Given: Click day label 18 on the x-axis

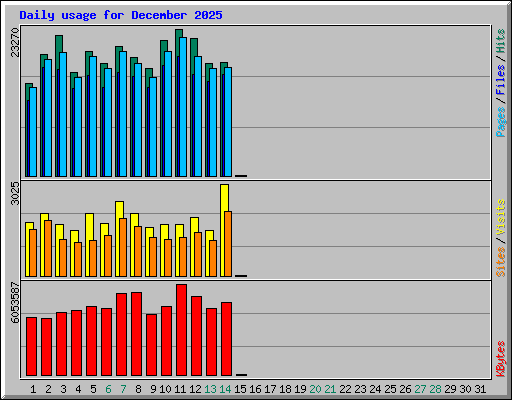Looking at the screenshot, I should pos(285,389).
